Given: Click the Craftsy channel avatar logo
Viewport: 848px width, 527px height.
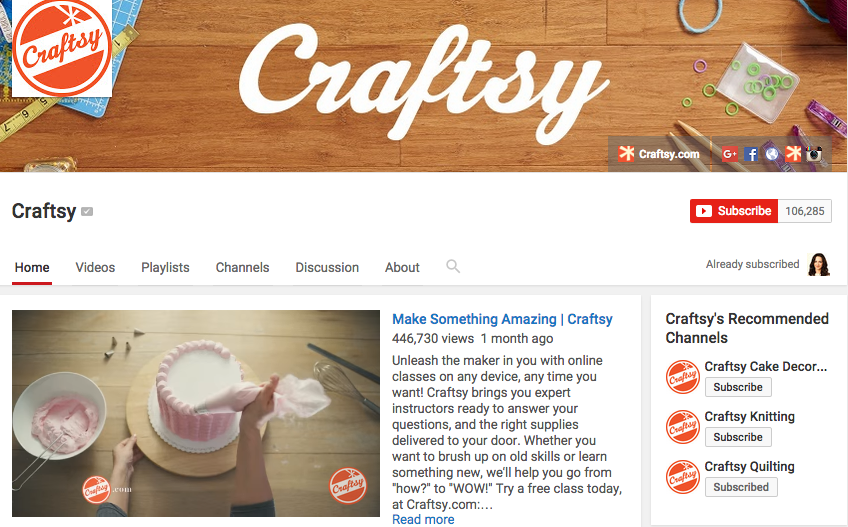Looking at the screenshot, I should tap(62, 48).
